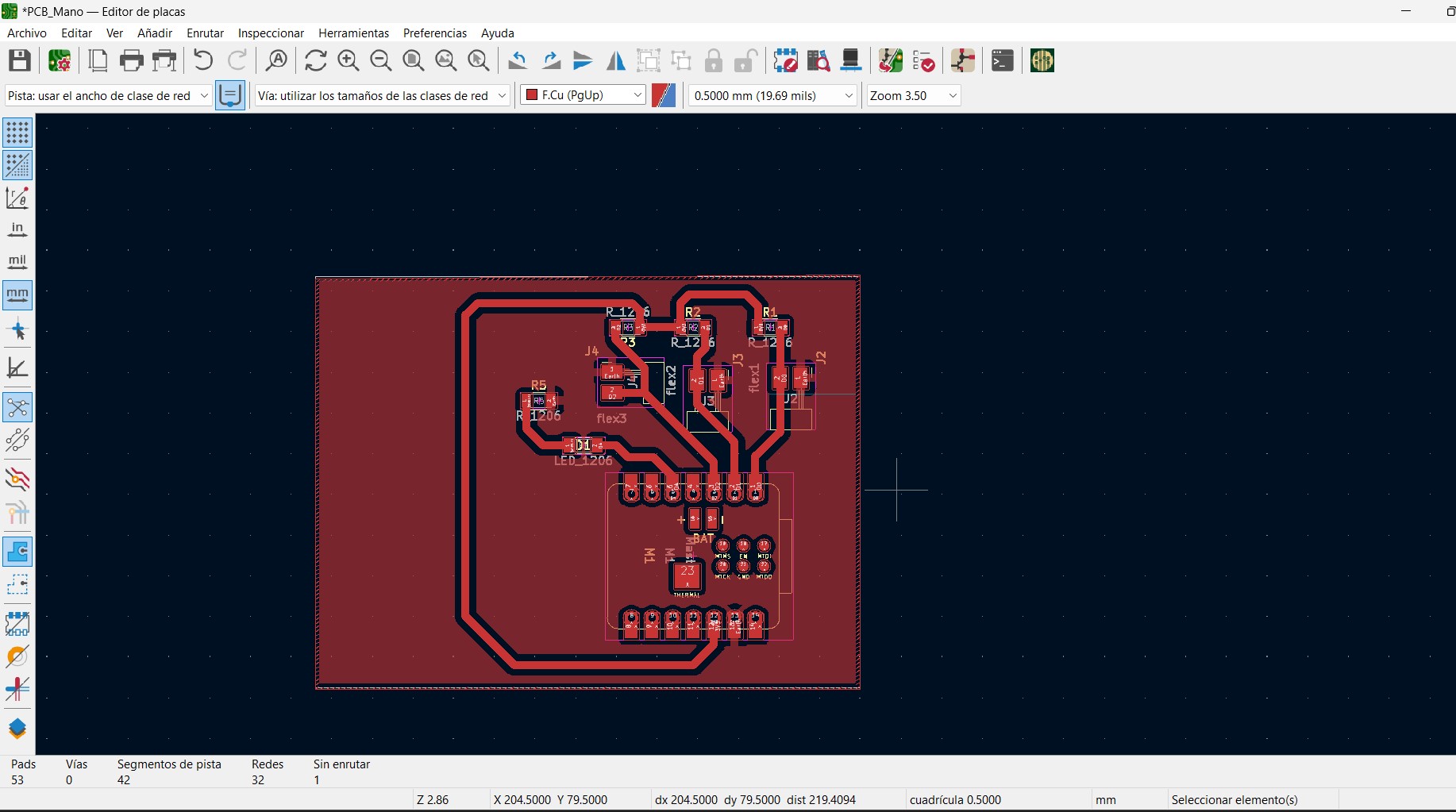Toggle pad outline mode
1456x812 pixels.
click(17, 624)
